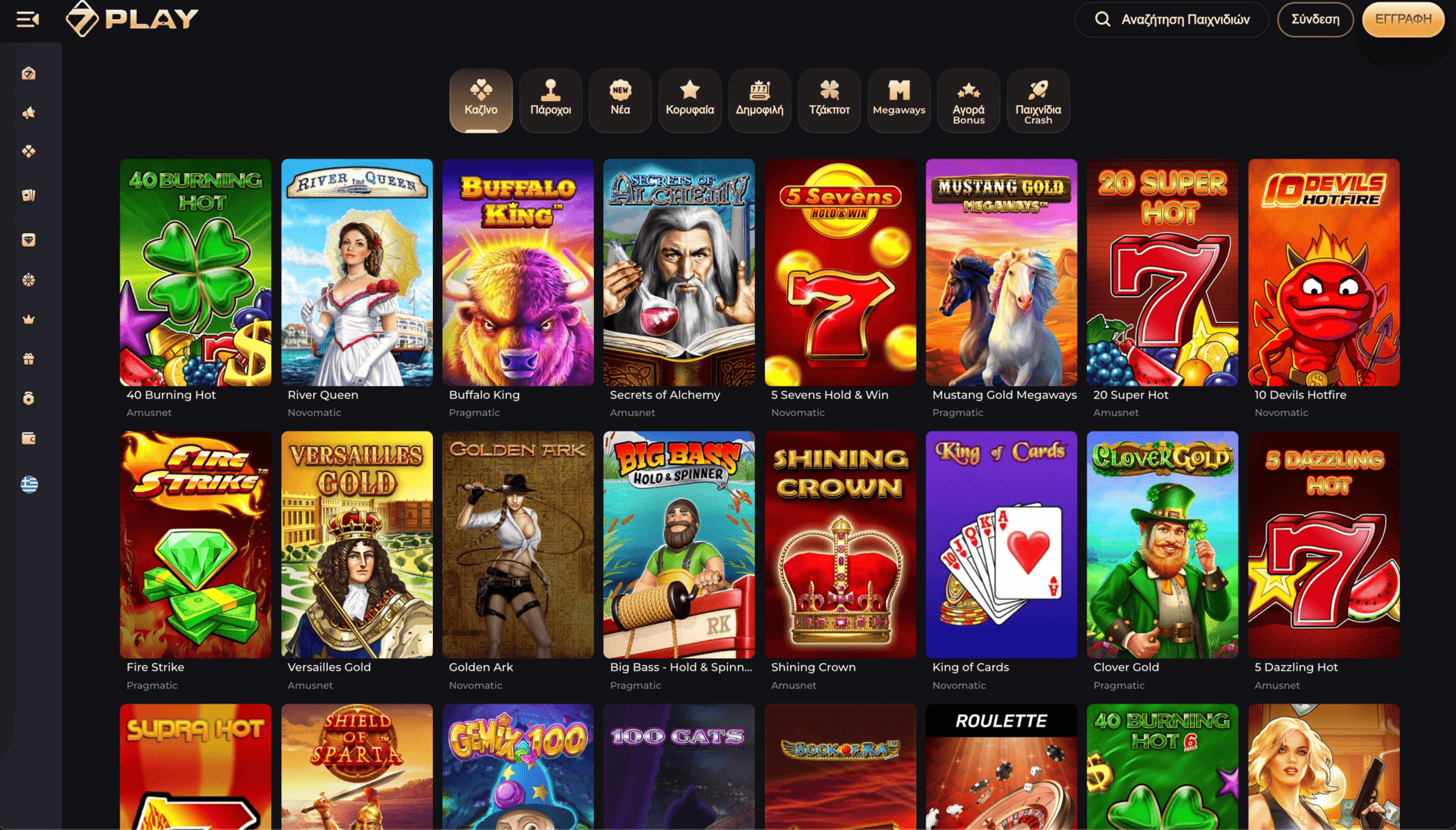This screenshot has width=1456, height=830.
Task: Open the medal badge icon in sidebar
Action: pyautogui.click(x=29, y=399)
